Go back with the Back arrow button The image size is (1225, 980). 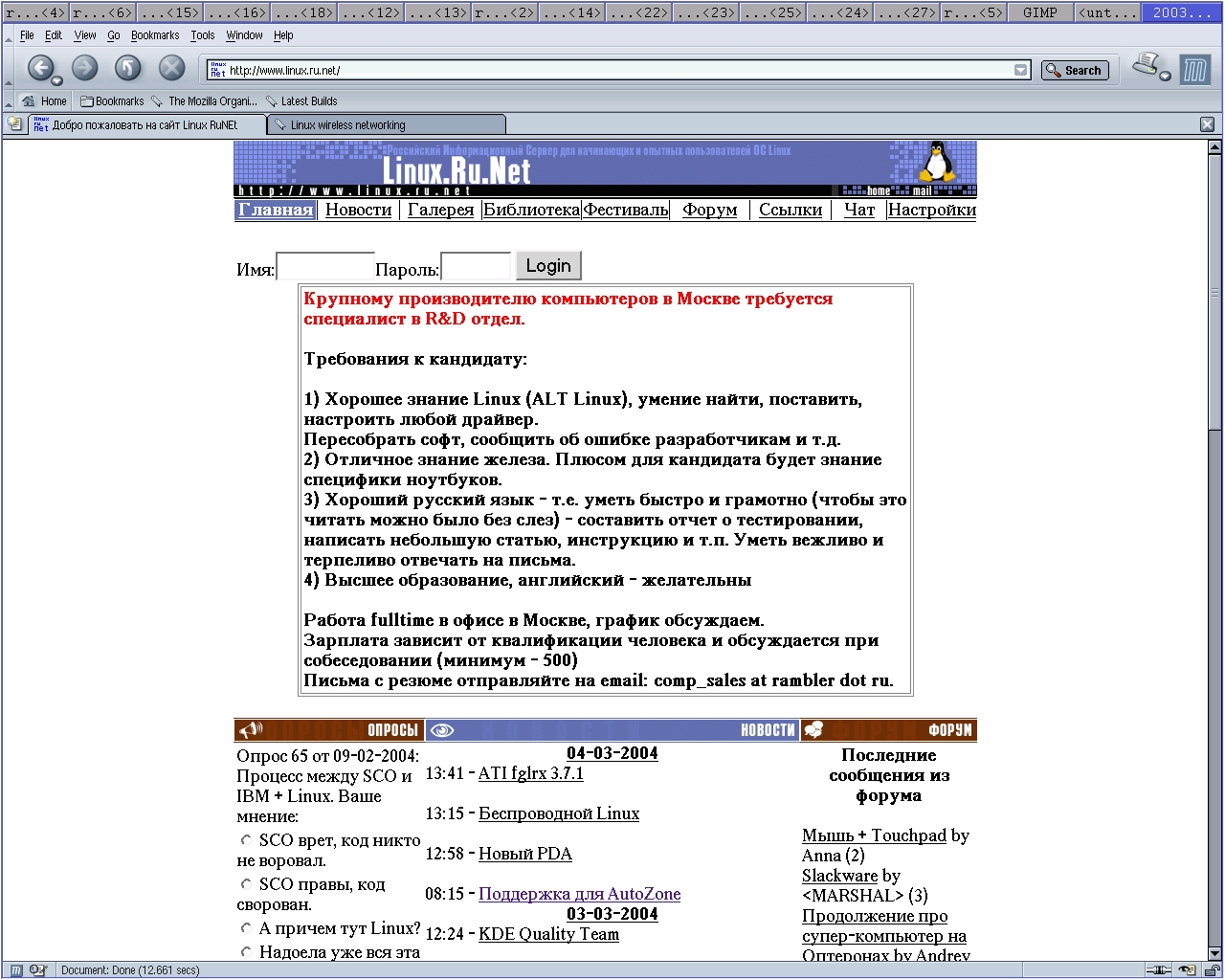(x=40, y=67)
